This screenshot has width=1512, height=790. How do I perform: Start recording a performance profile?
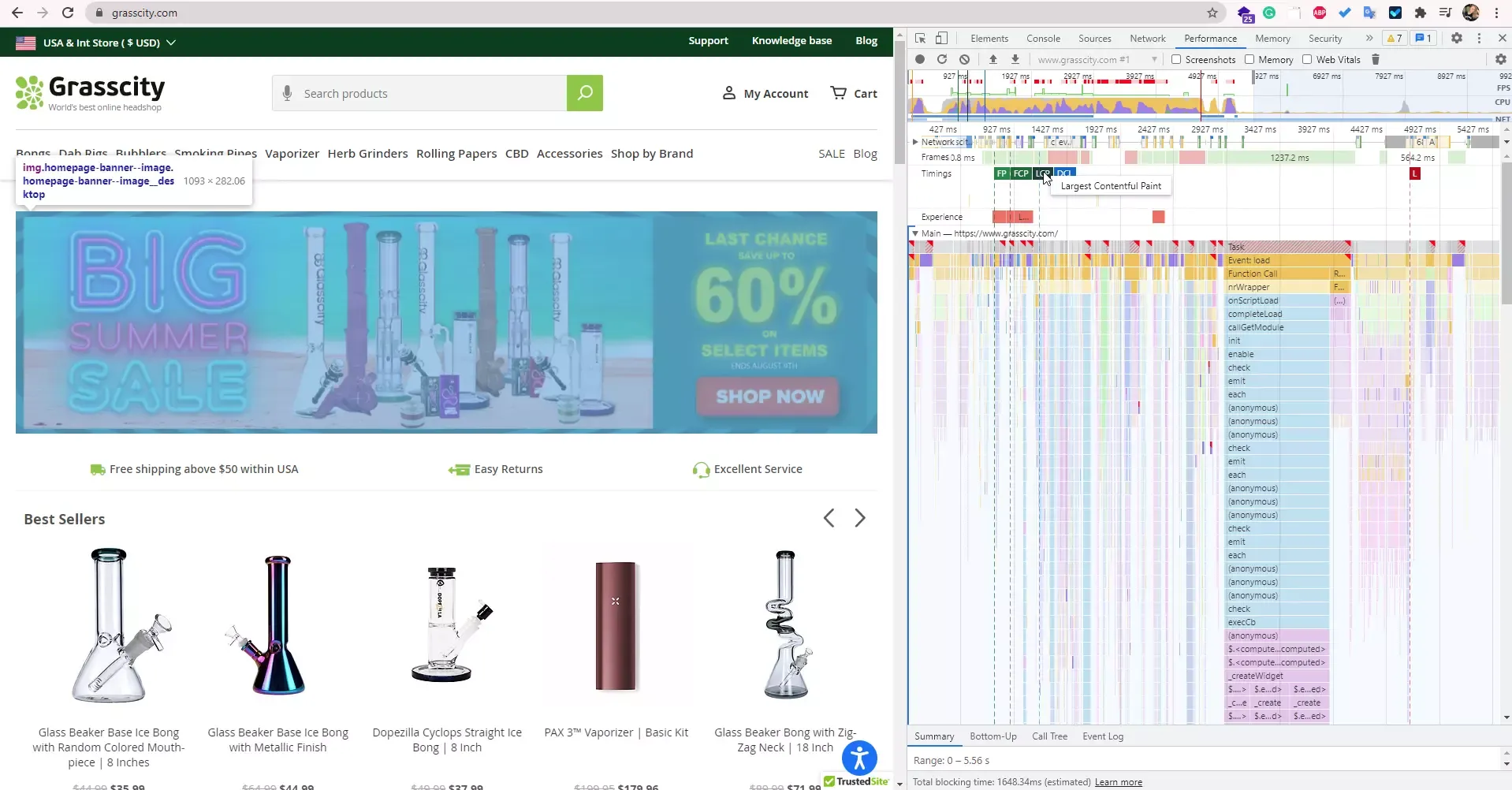919,59
